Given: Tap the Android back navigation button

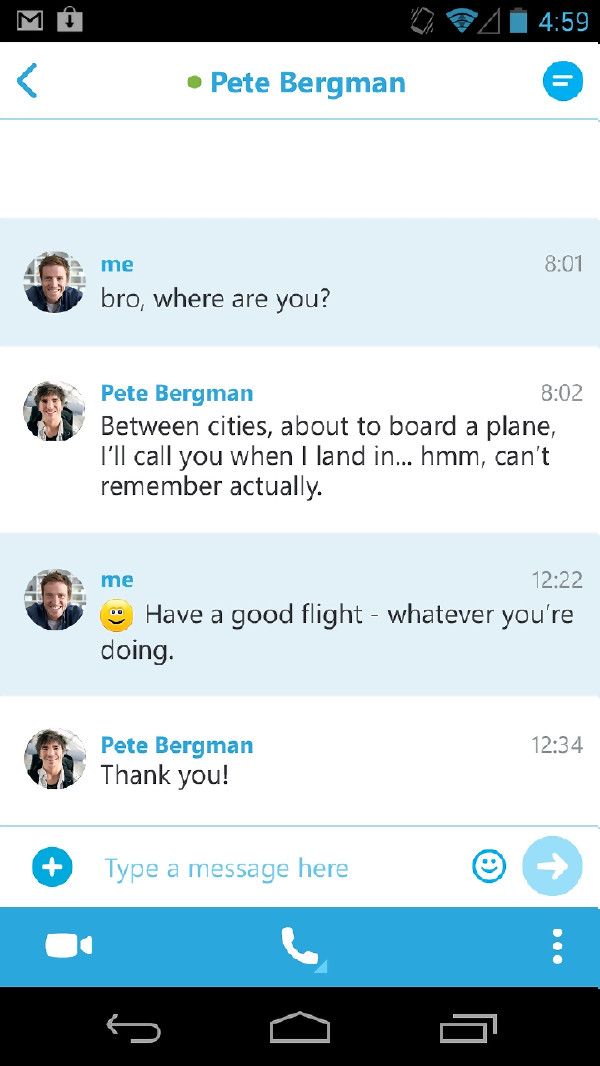Looking at the screenshot, I should (x=133, y=1027).
